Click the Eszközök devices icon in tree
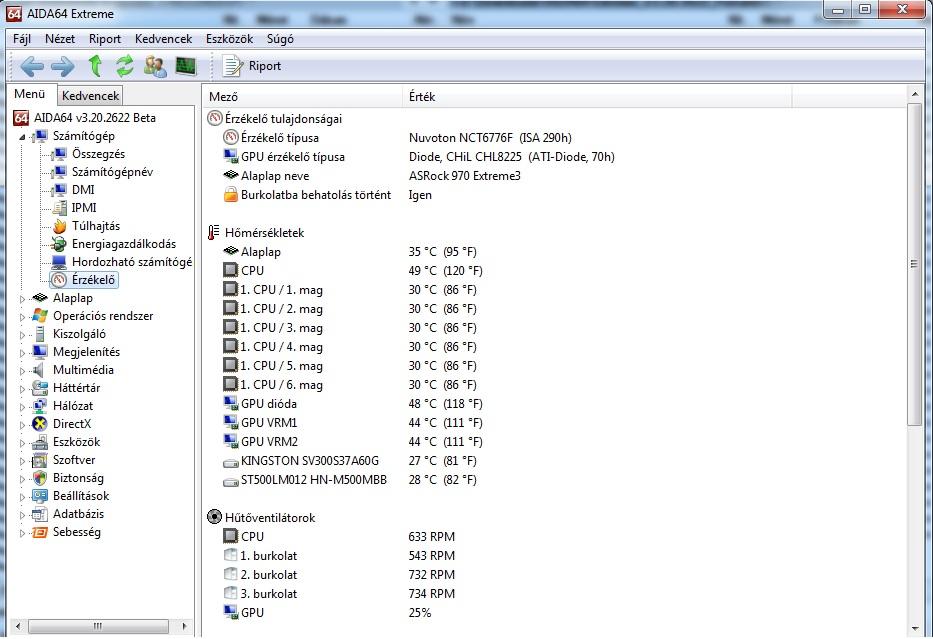Image resolution: width=933 pixels, height=639 pixels. [x=40, y=442]
